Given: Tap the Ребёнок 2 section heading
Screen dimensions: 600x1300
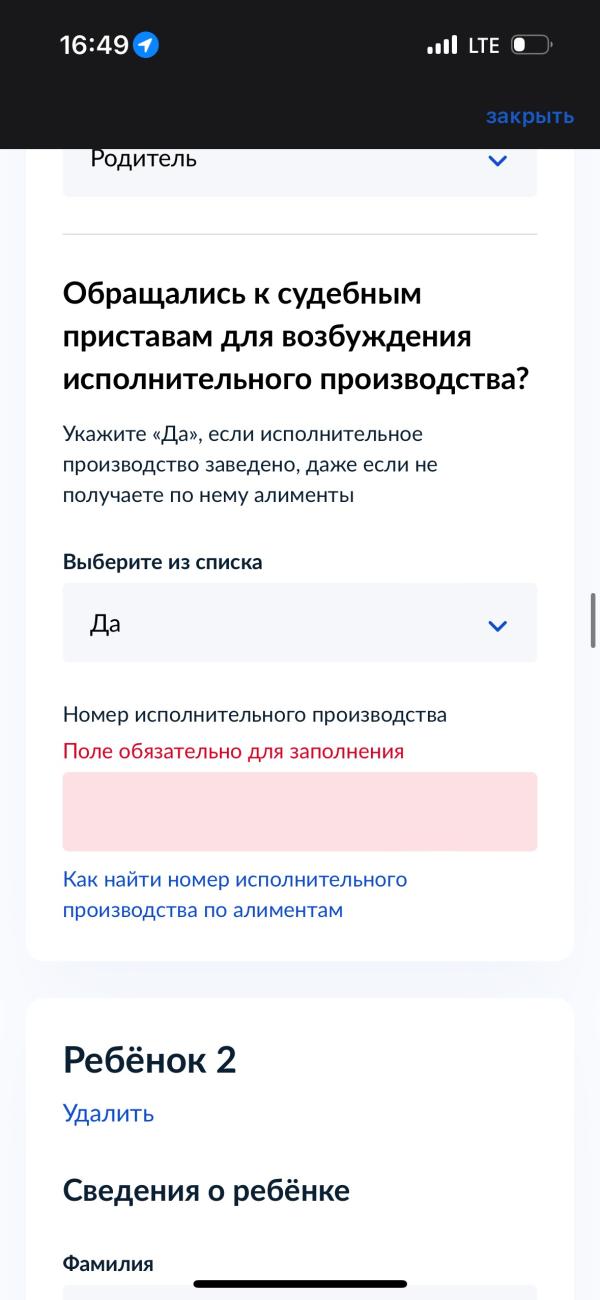Looking at the screenshot, I should (150, 1059).
